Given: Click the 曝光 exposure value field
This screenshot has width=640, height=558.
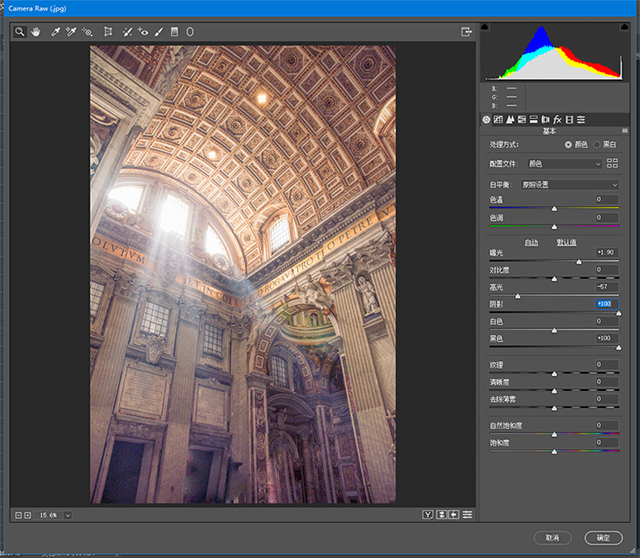Looking at the screenshot, I should click(x=606, y=252).
